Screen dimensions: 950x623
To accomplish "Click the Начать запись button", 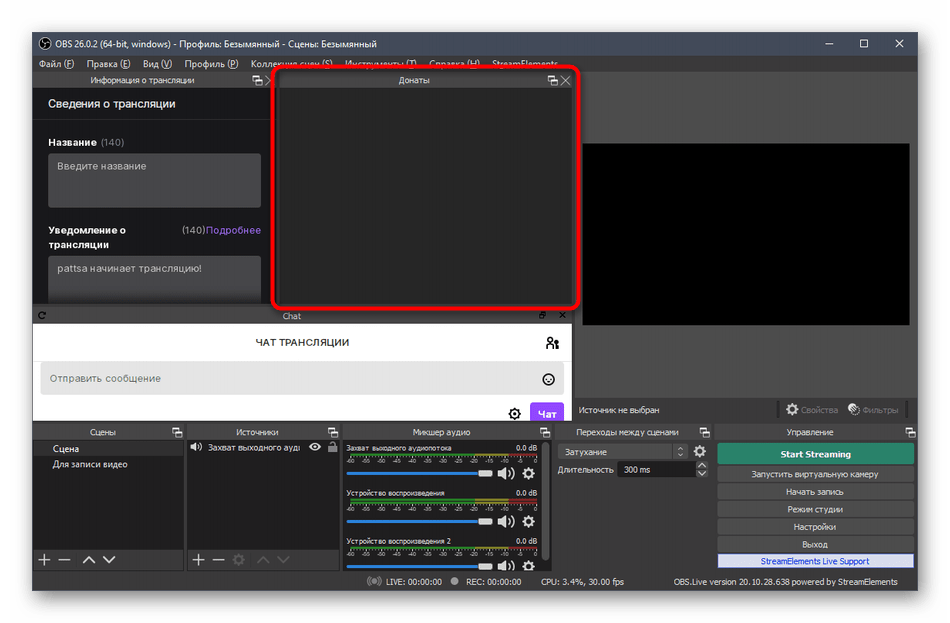I will [815, 492].
